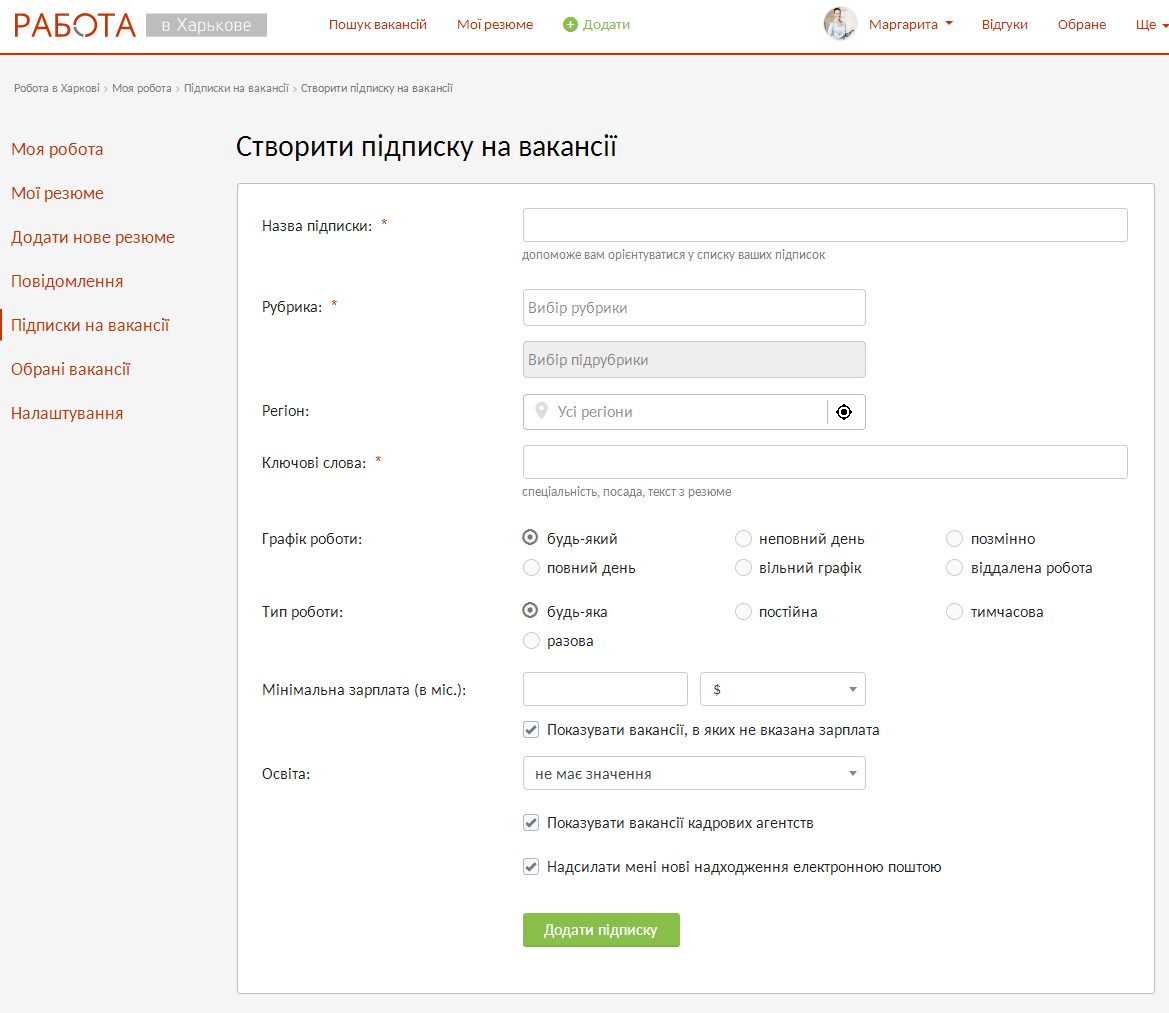Select постійна job type
The width and height of the screenshot is (1169, 1013).
click(743, 612)
